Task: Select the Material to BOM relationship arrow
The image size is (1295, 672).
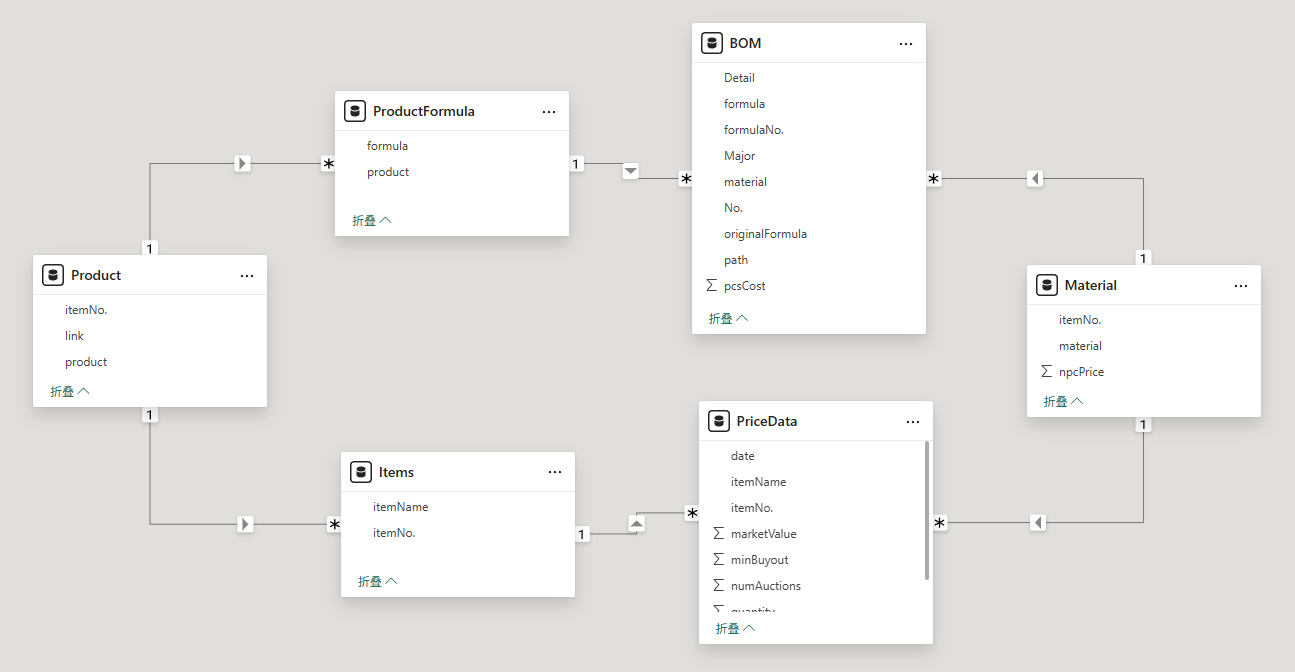Action: coord(1036,178)
